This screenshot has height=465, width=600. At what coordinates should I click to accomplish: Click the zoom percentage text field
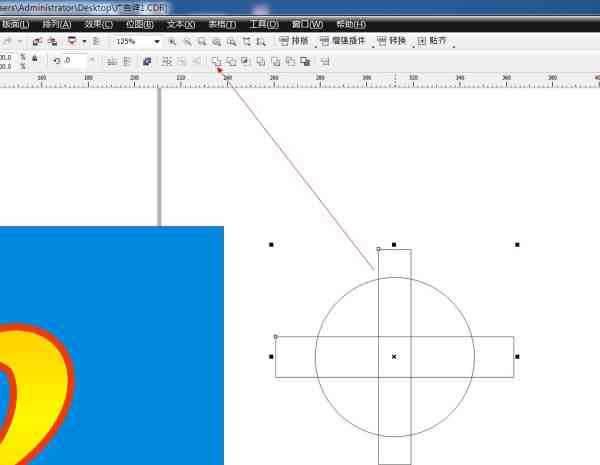[x=132, y=41]
